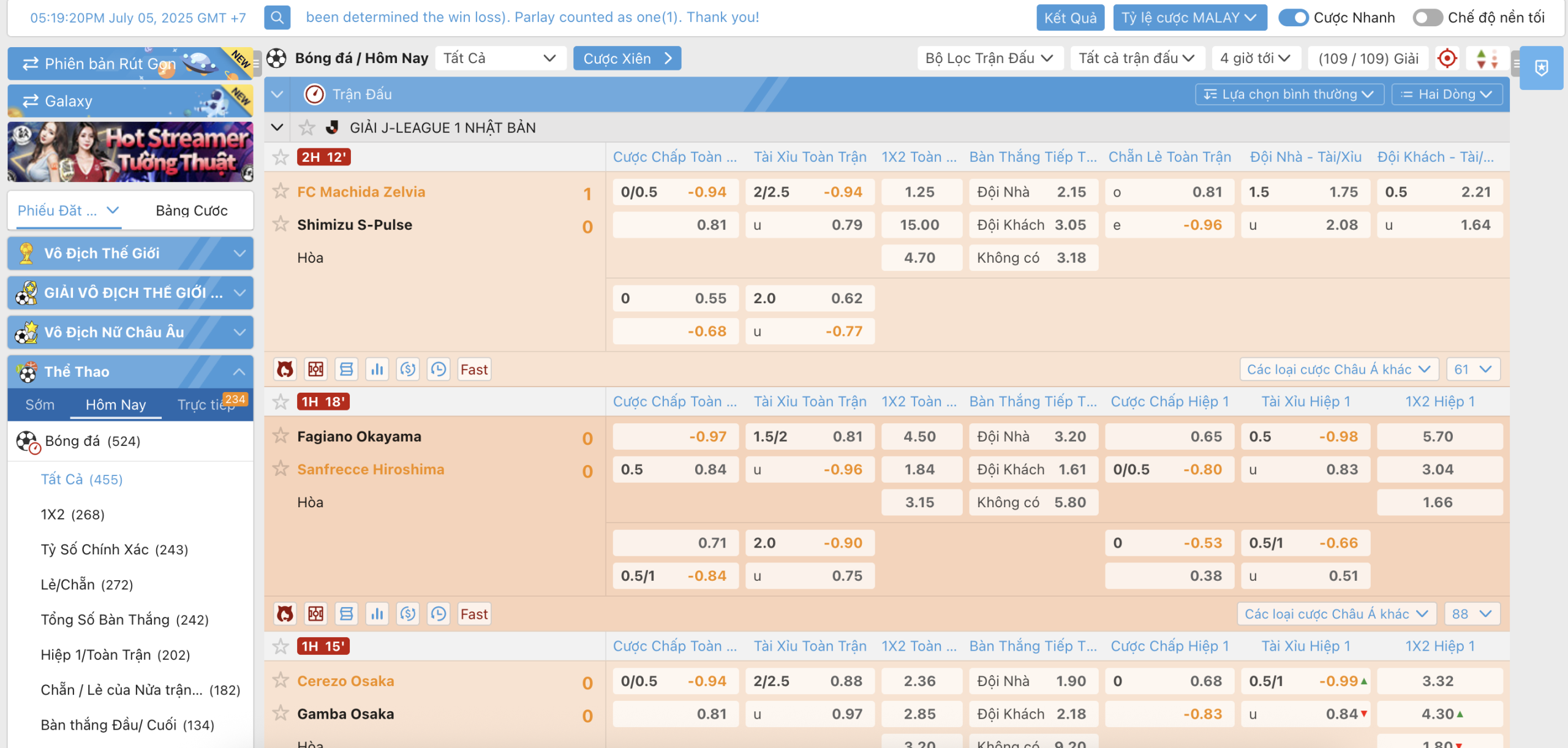
Task: Open Bóng đá (524) sport category
Action: (130, 441)
